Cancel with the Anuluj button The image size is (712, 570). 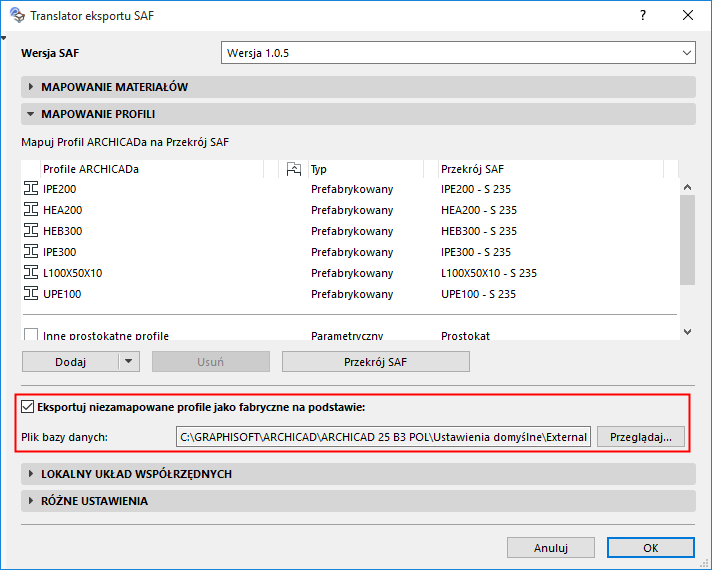point(551,548)
